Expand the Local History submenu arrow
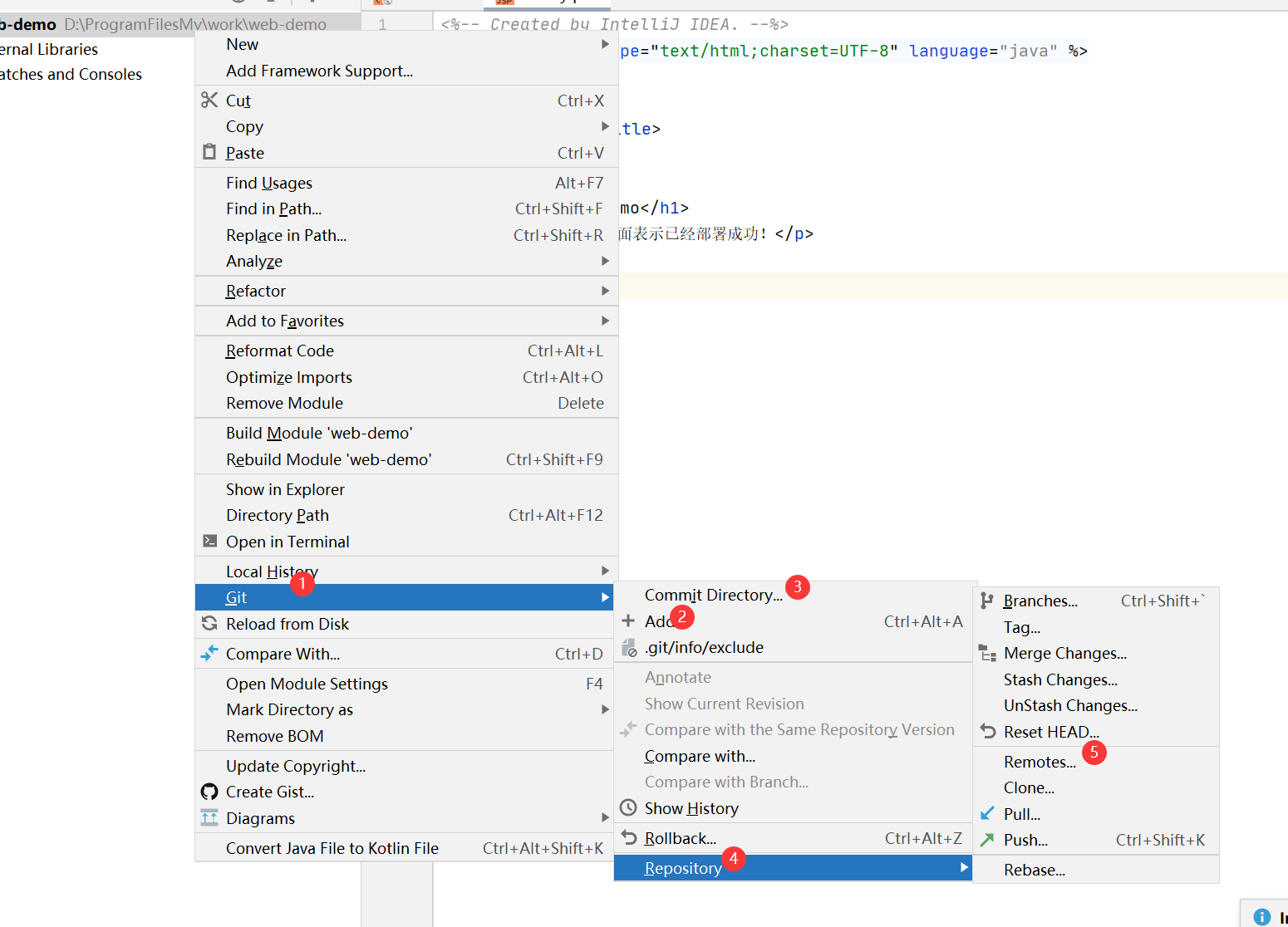The image size is (1288, 927). [x=605, y=571]
